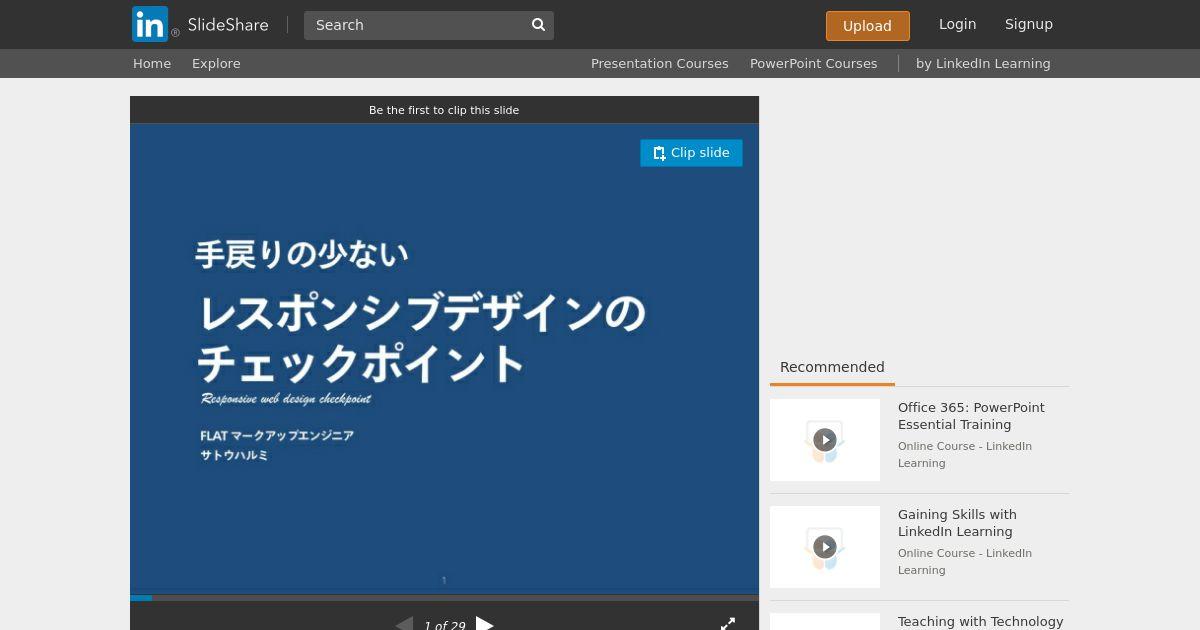Open the by LinkedIn Learning link
This screenshot has height=630, width=1200.
click(983, 63)
